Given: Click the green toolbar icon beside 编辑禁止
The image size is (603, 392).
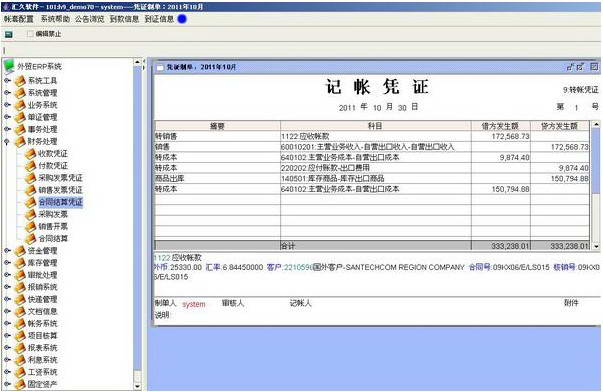Looking at the screenshot, I should (8, 35).
